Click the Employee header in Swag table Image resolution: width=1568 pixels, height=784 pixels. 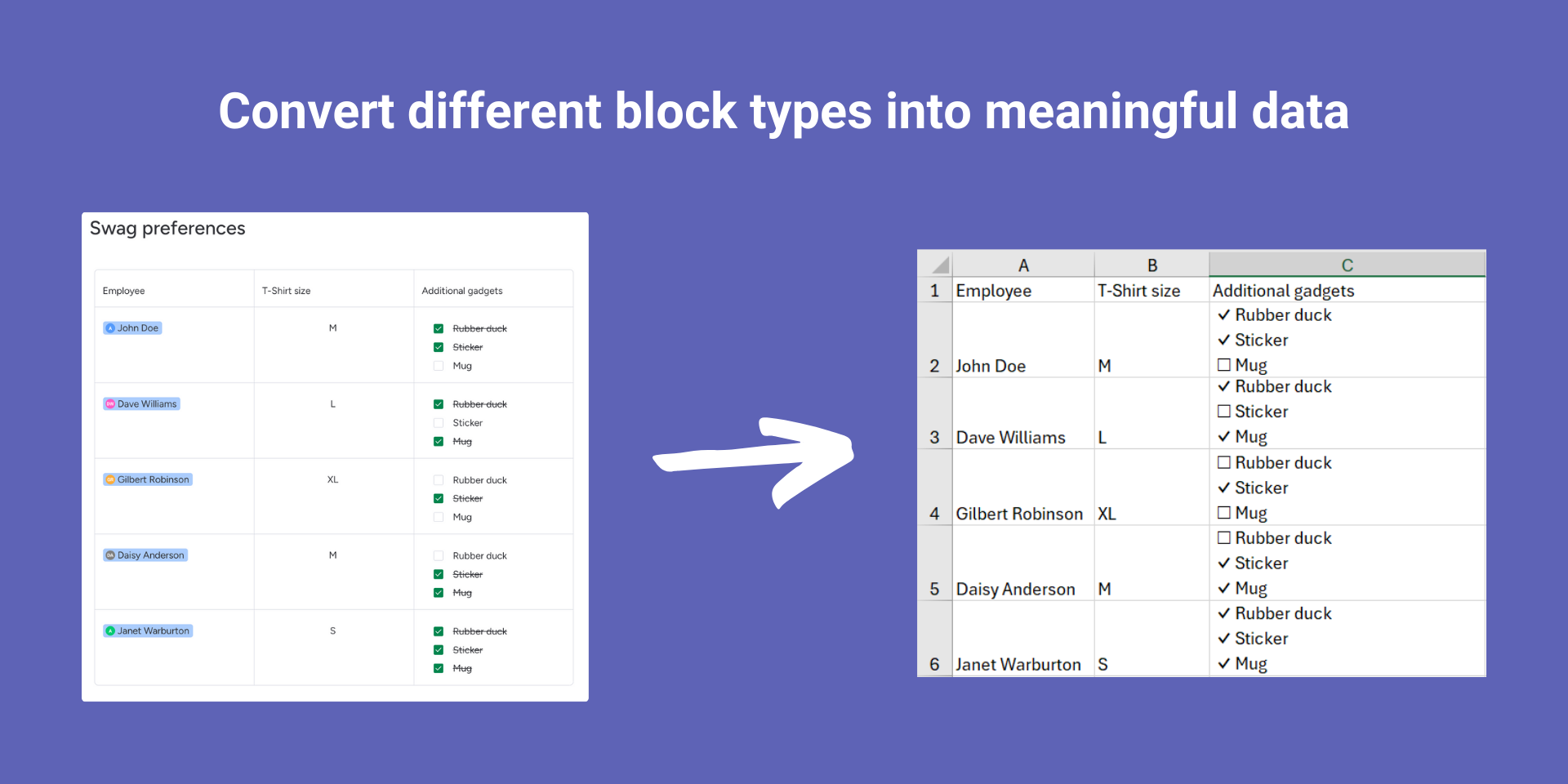tap(123, 291)
